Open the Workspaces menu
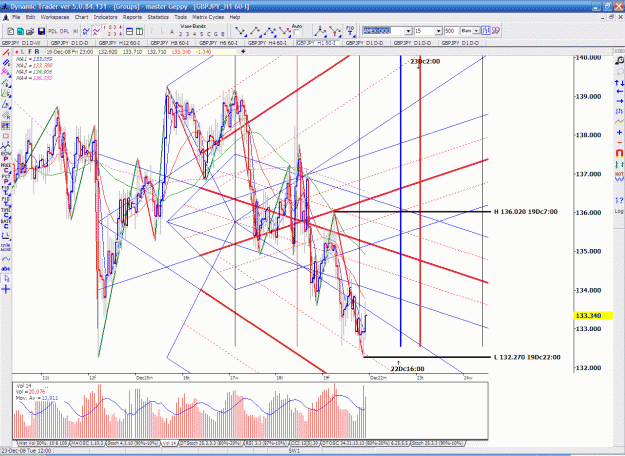625x456 pixels. coord(55,17)
